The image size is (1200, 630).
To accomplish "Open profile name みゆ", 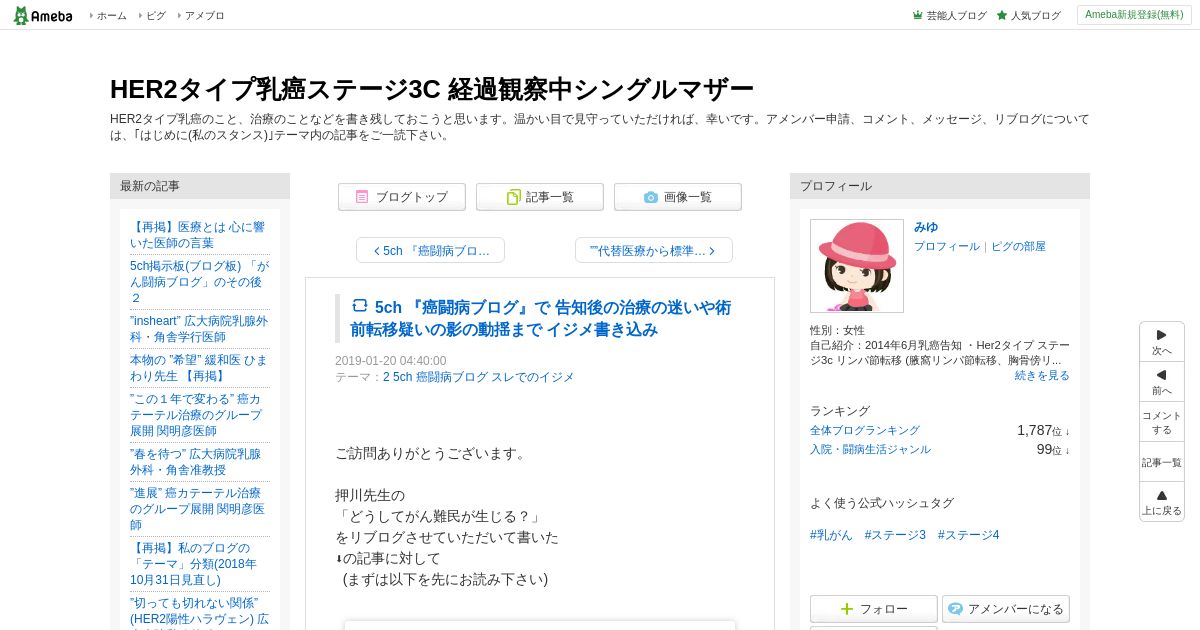I will (x=926, y=227).
